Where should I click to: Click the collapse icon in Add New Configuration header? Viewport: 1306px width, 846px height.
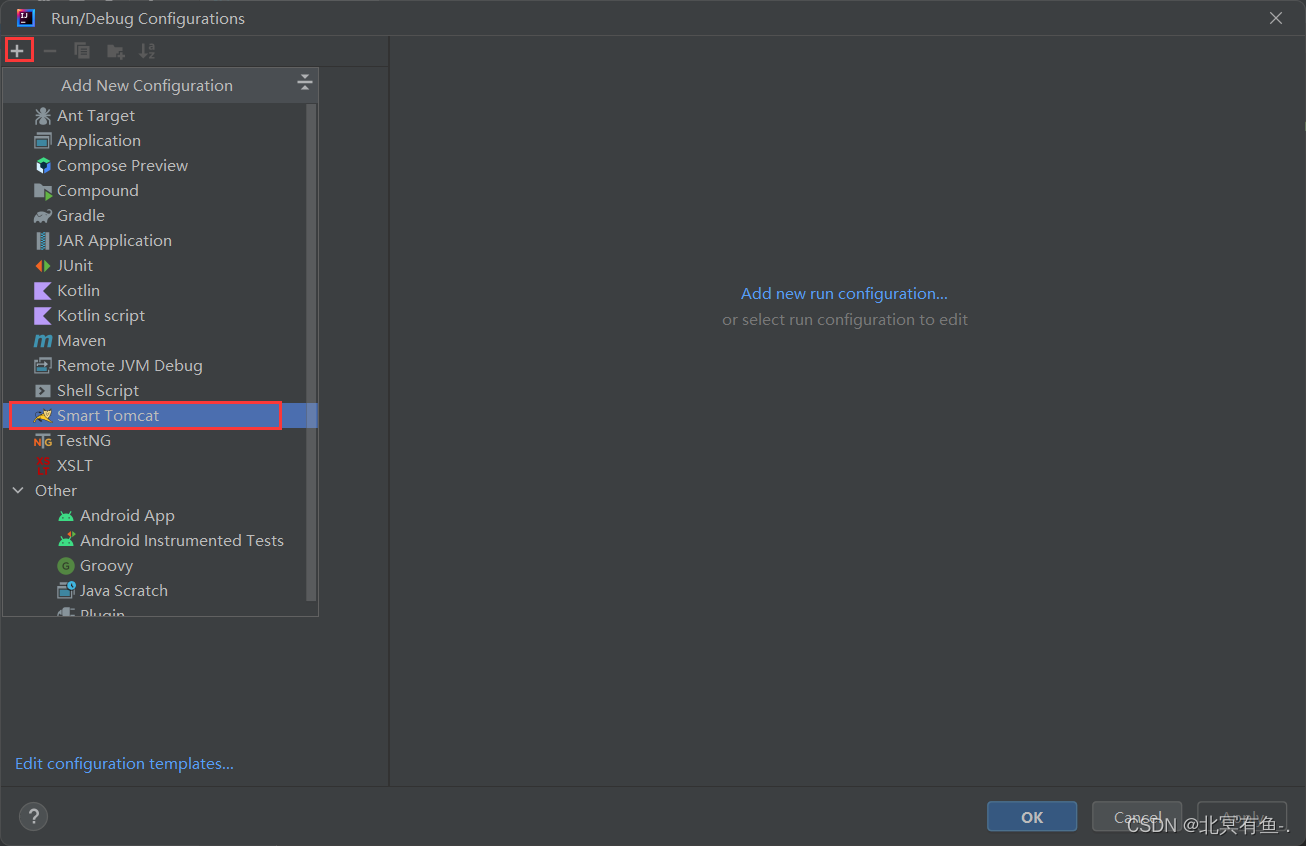point(305,84)
